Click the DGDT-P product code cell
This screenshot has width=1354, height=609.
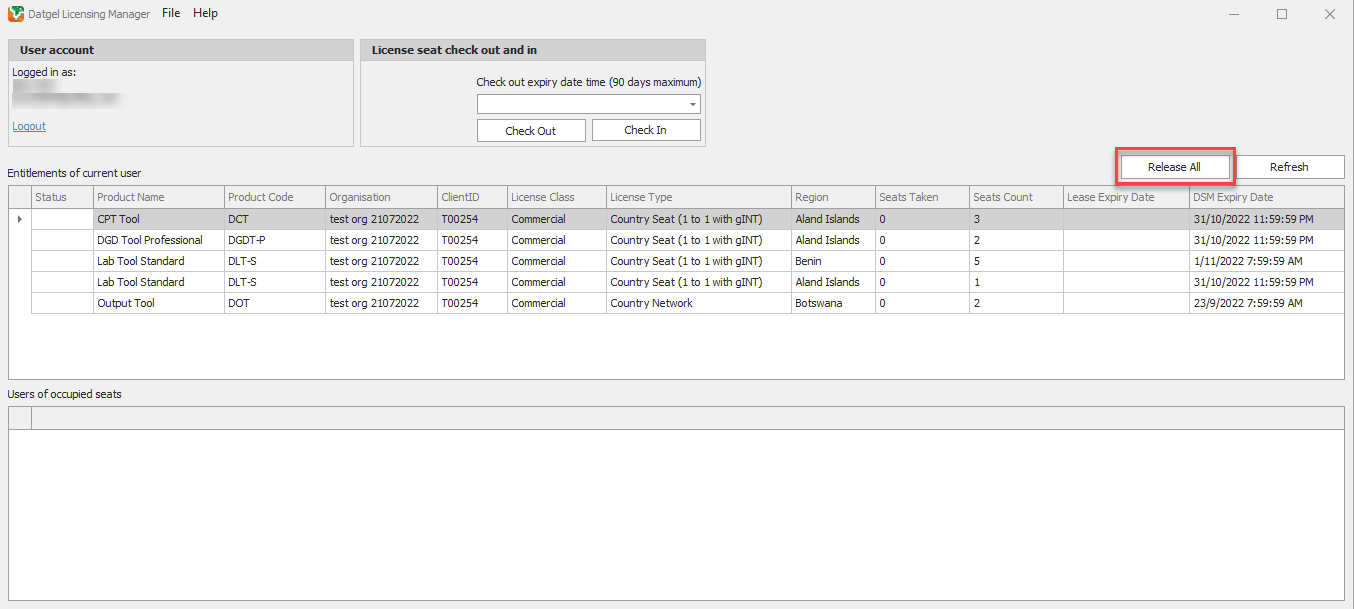pos(274,240)
